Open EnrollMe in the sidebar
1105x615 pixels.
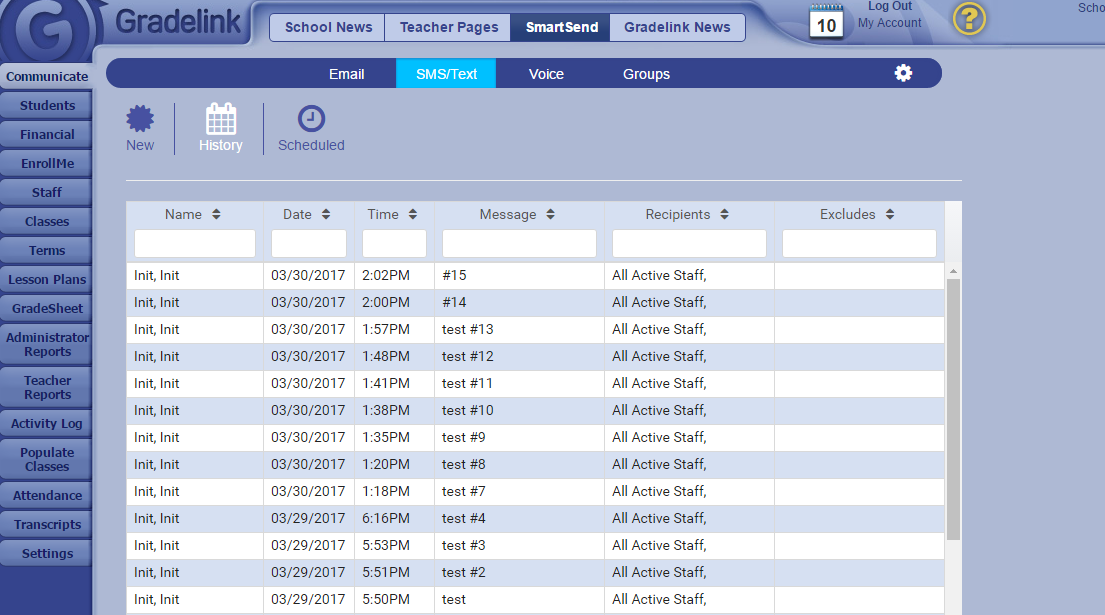[47, 163]
